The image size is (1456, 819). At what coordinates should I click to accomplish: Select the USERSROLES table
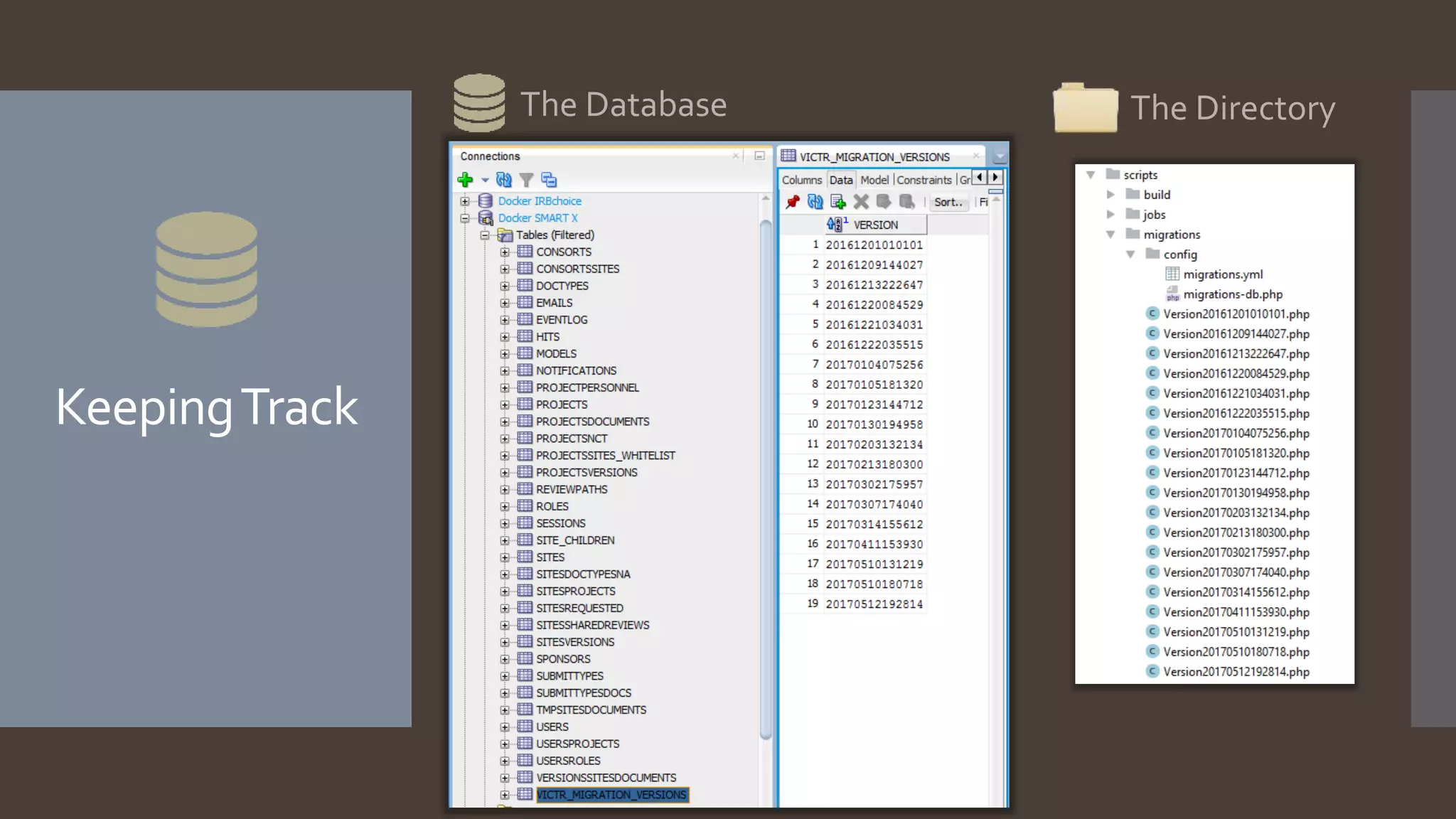[x=568, y=761]
